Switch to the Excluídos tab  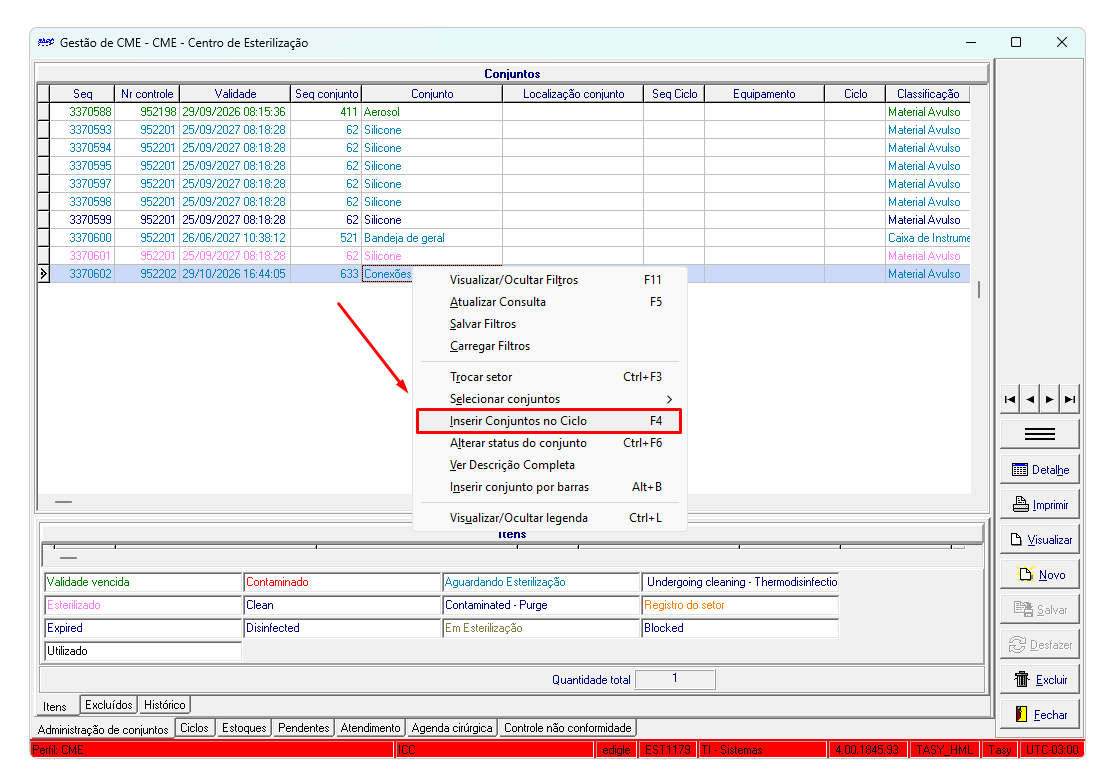(x=109, y=705)
